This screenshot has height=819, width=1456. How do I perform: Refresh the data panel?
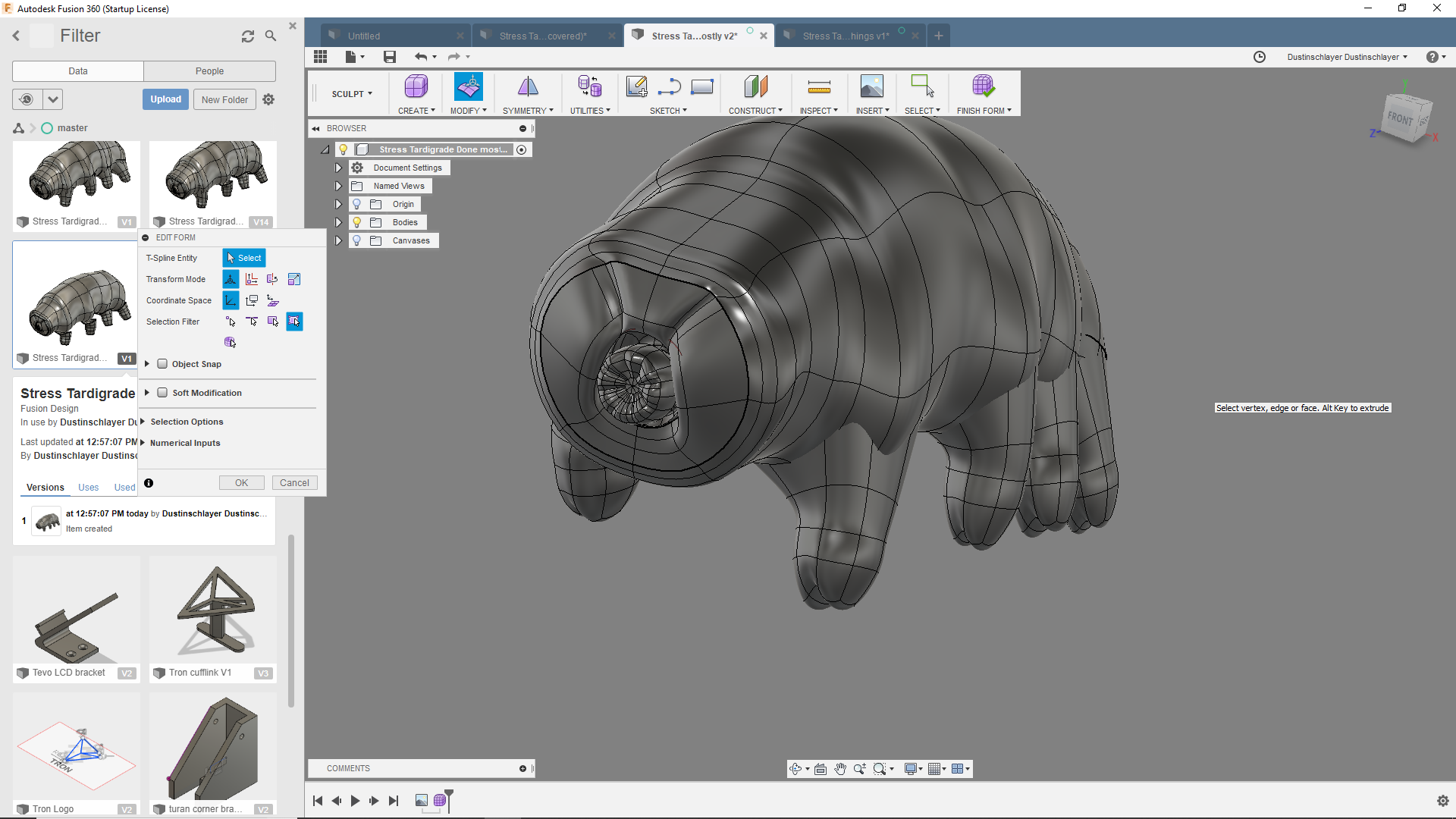click(x=248, y=36)
